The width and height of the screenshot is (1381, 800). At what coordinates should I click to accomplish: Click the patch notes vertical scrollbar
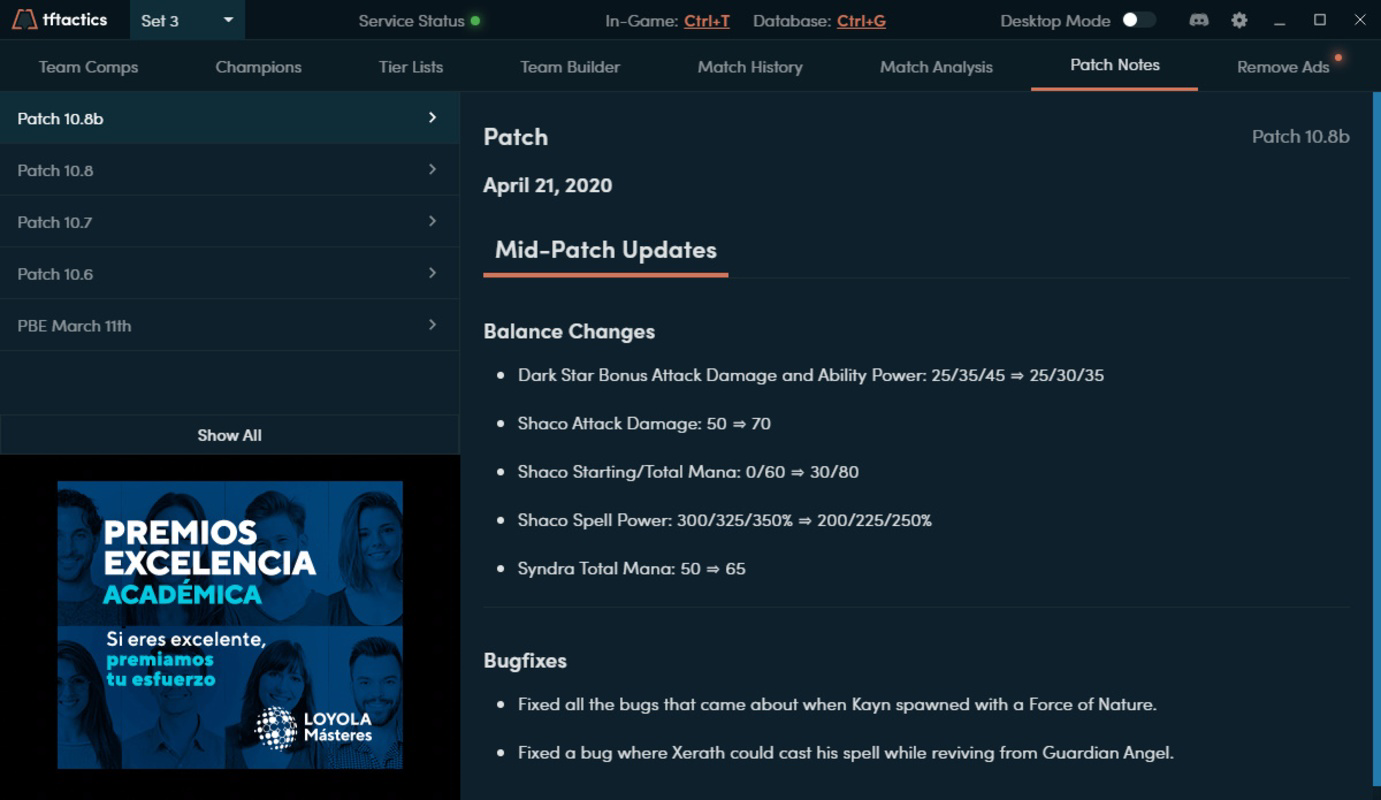(1376, 440)
